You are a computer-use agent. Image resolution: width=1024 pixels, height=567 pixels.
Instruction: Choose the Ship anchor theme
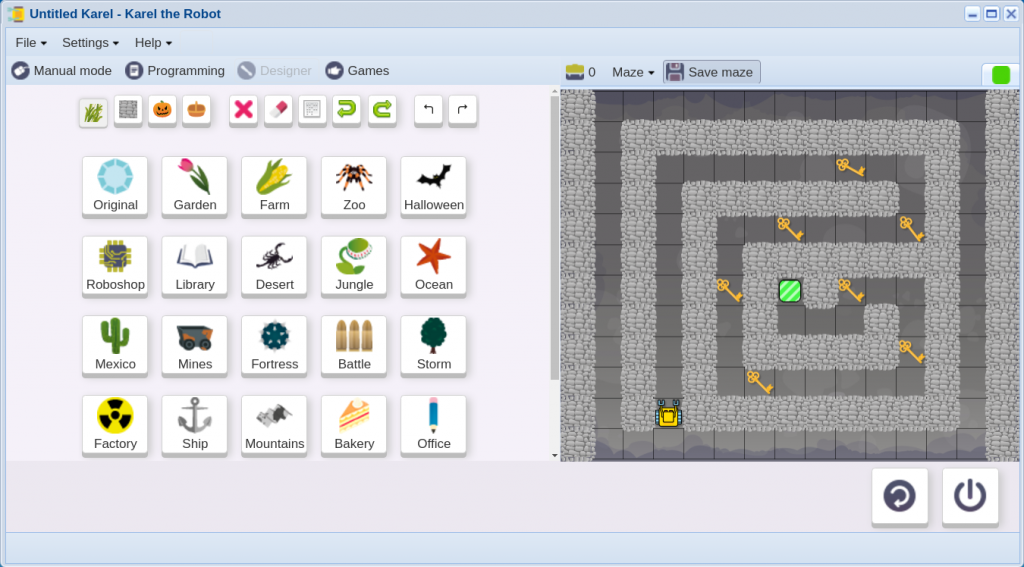195,425
